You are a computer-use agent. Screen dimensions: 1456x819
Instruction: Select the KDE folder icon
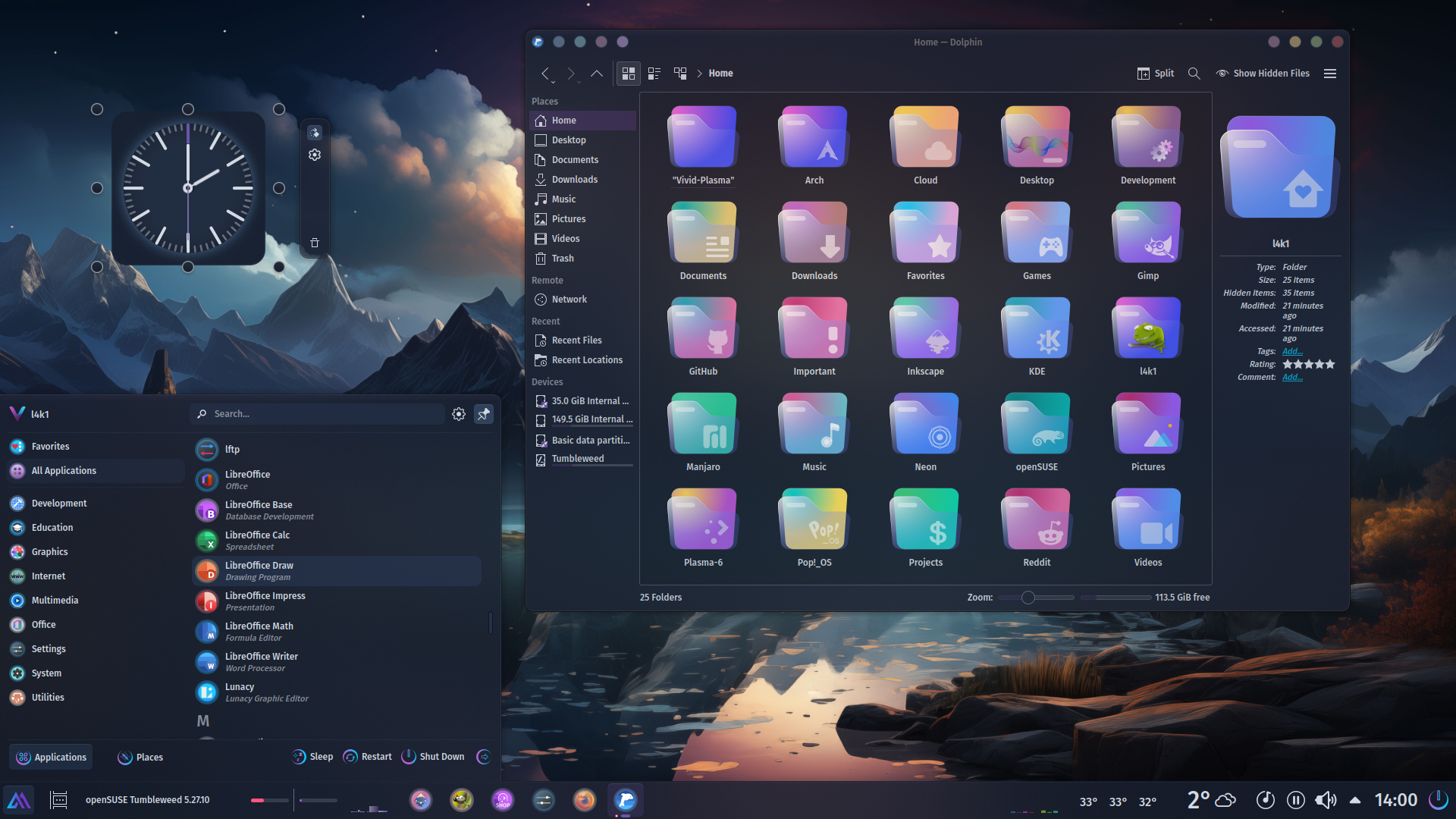pyautogui.click(x=1036, y=328)
